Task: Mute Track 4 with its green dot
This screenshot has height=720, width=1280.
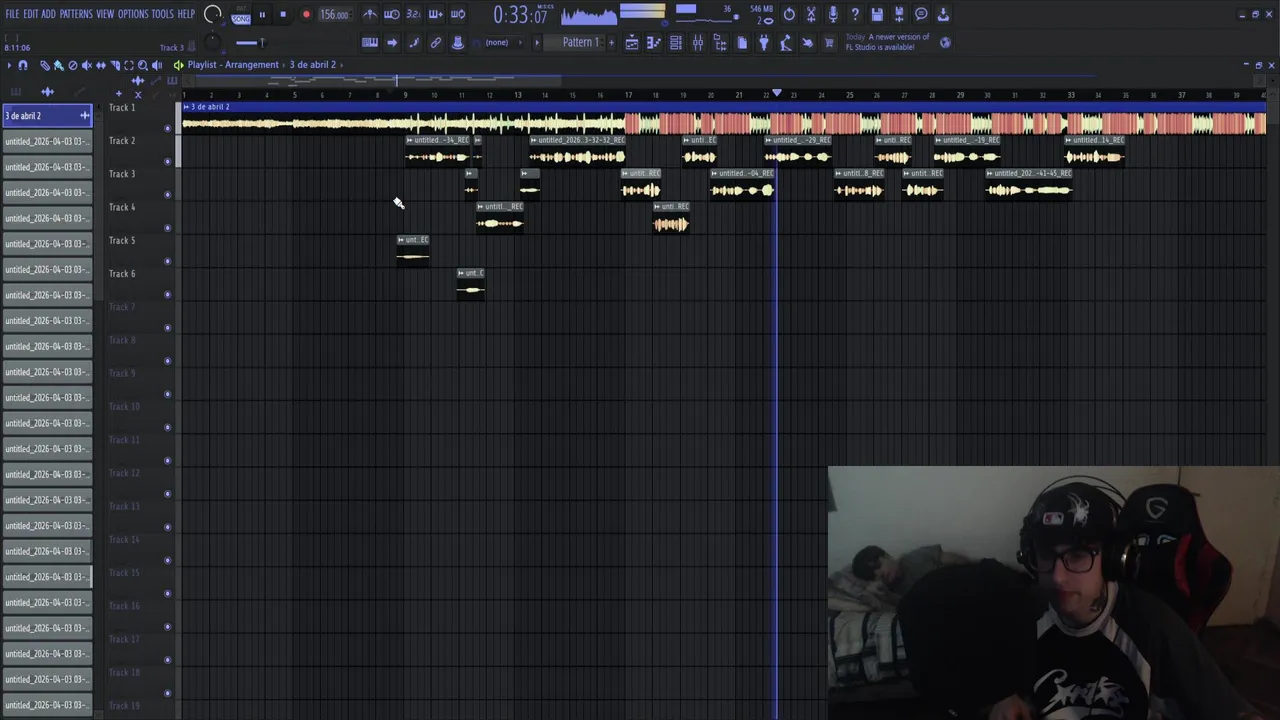Action: pos(168,228)
